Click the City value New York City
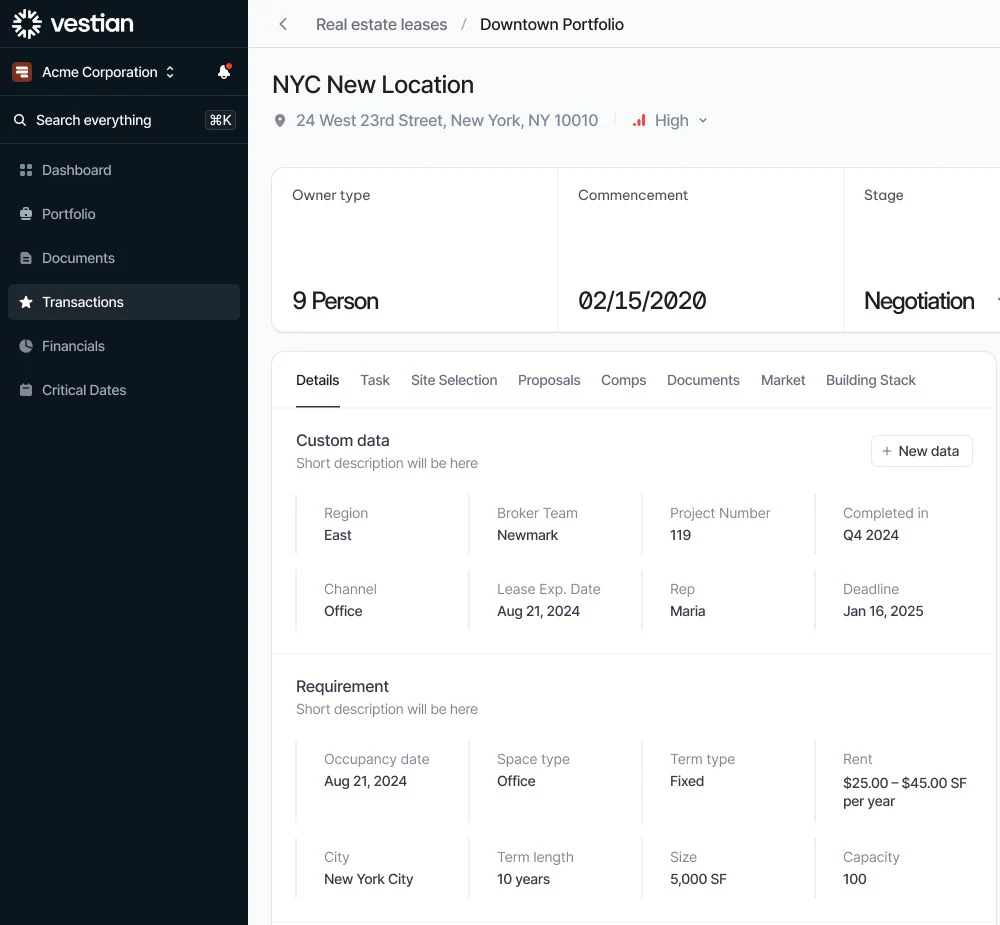The width and height of the screenshot is (1000, 925). point(369,879)
